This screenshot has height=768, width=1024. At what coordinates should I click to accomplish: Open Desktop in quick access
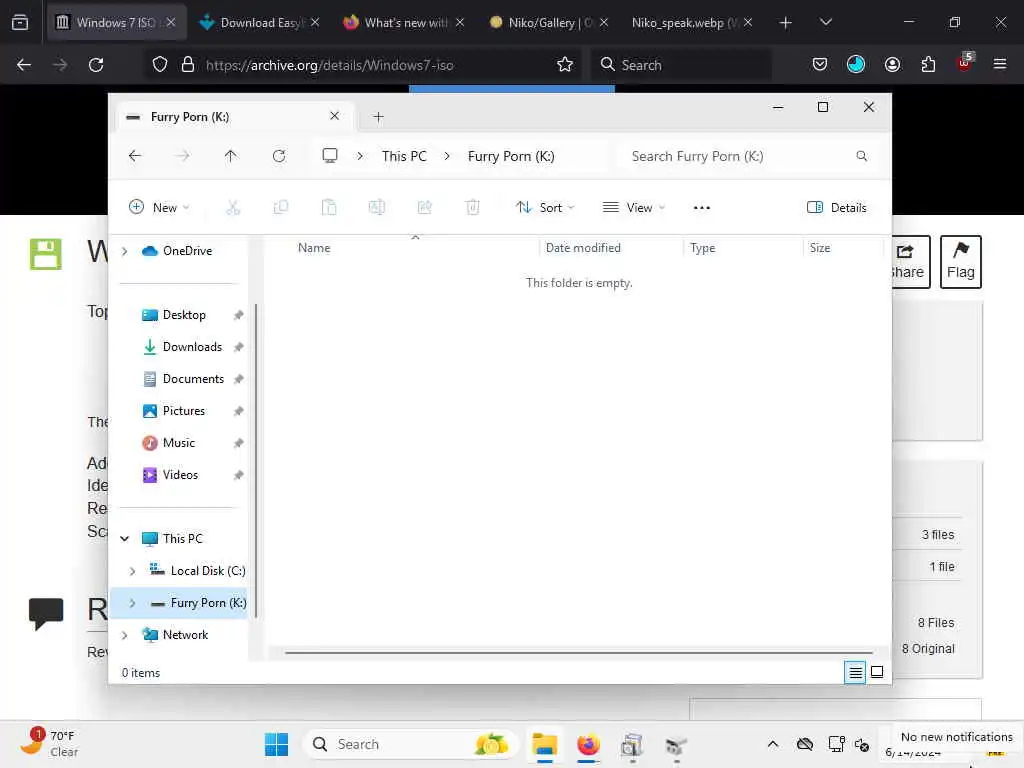[x=185, y=315]
